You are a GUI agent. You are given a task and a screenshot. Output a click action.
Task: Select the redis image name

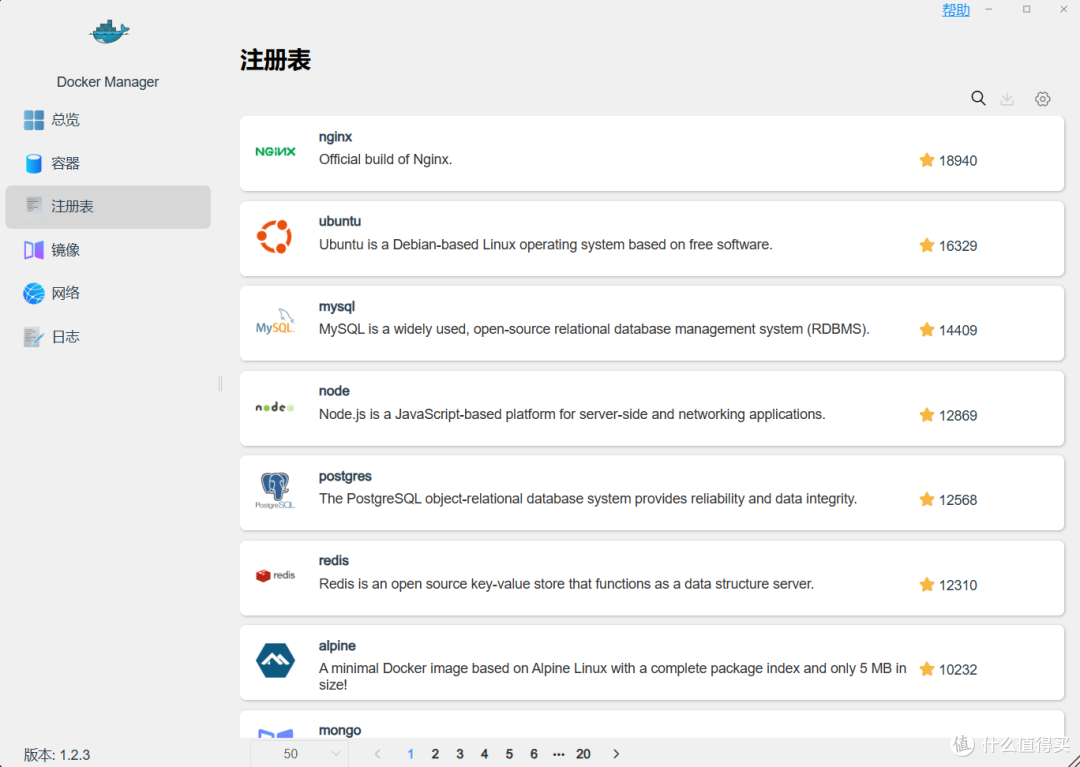point(333,560)
